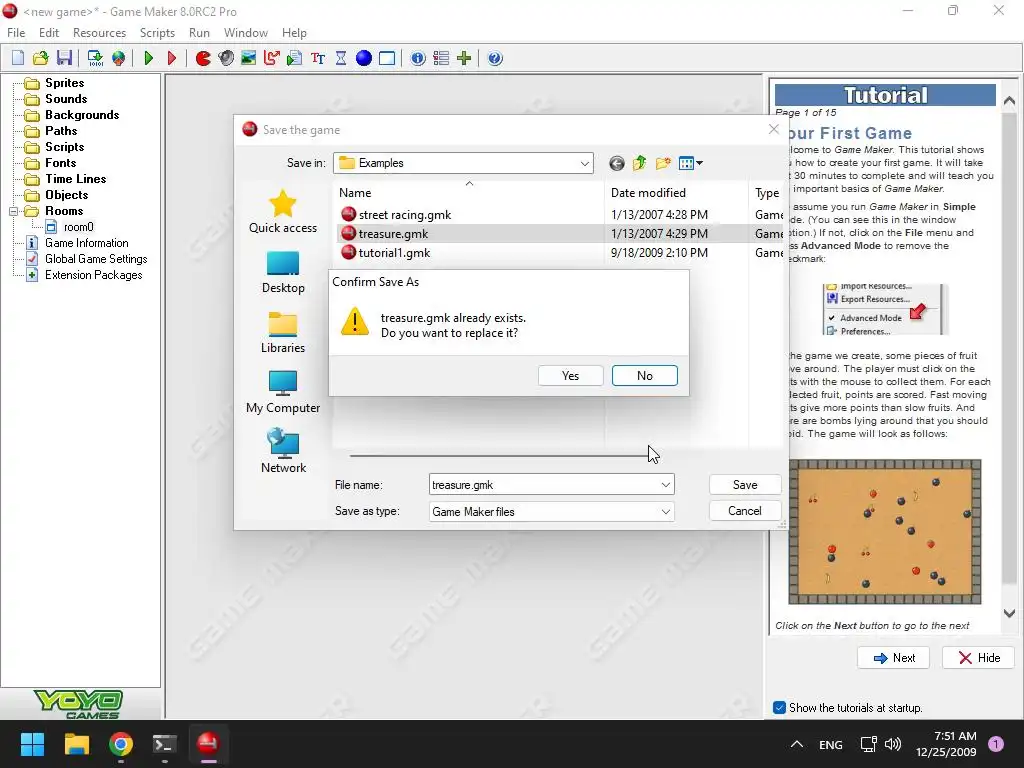Select tutorial1.gmk file
Image resolution: width=1024 pixels, height=768 pixels.
pos(394,253)
